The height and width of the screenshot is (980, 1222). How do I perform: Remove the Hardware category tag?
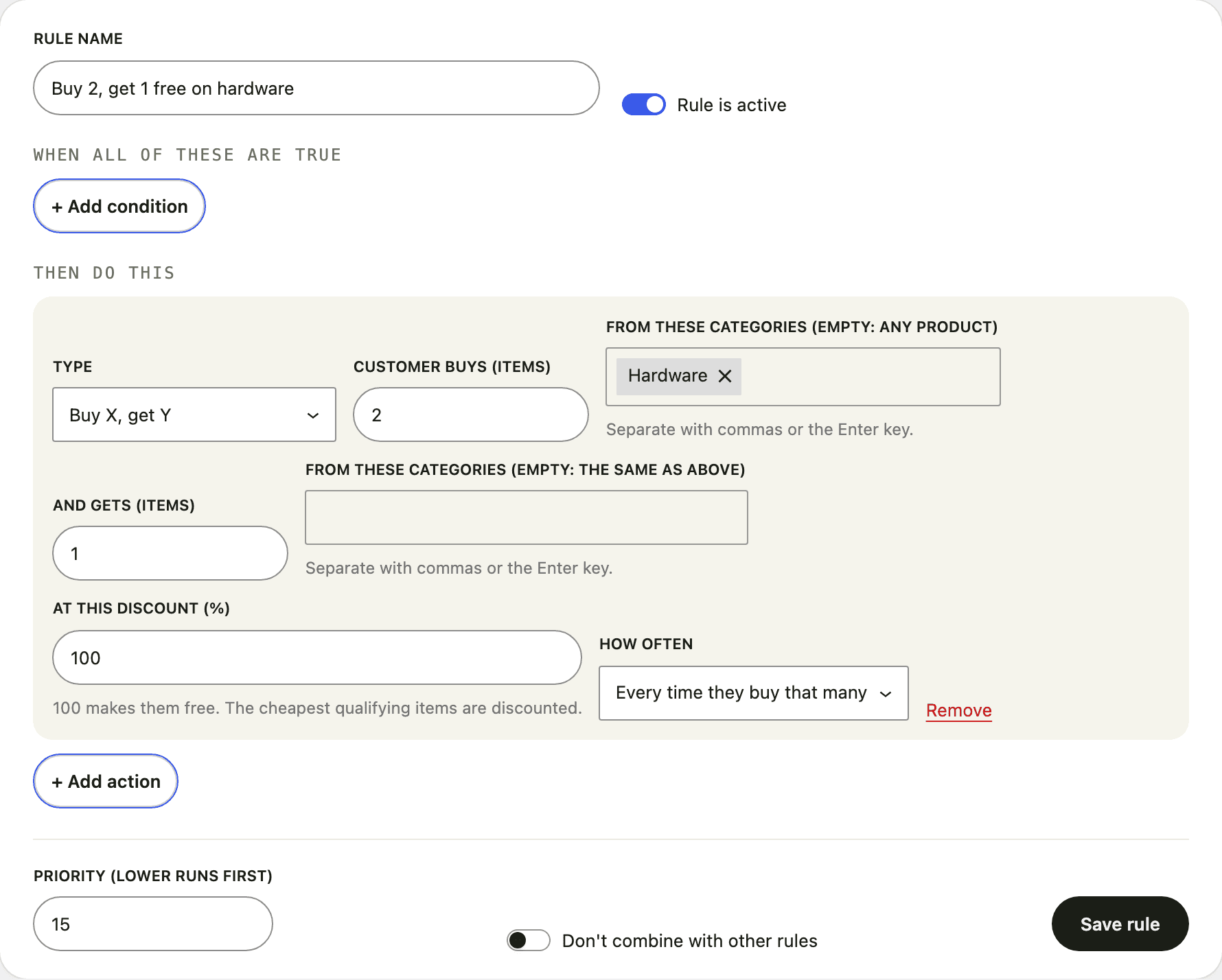[x=725, y=376]
